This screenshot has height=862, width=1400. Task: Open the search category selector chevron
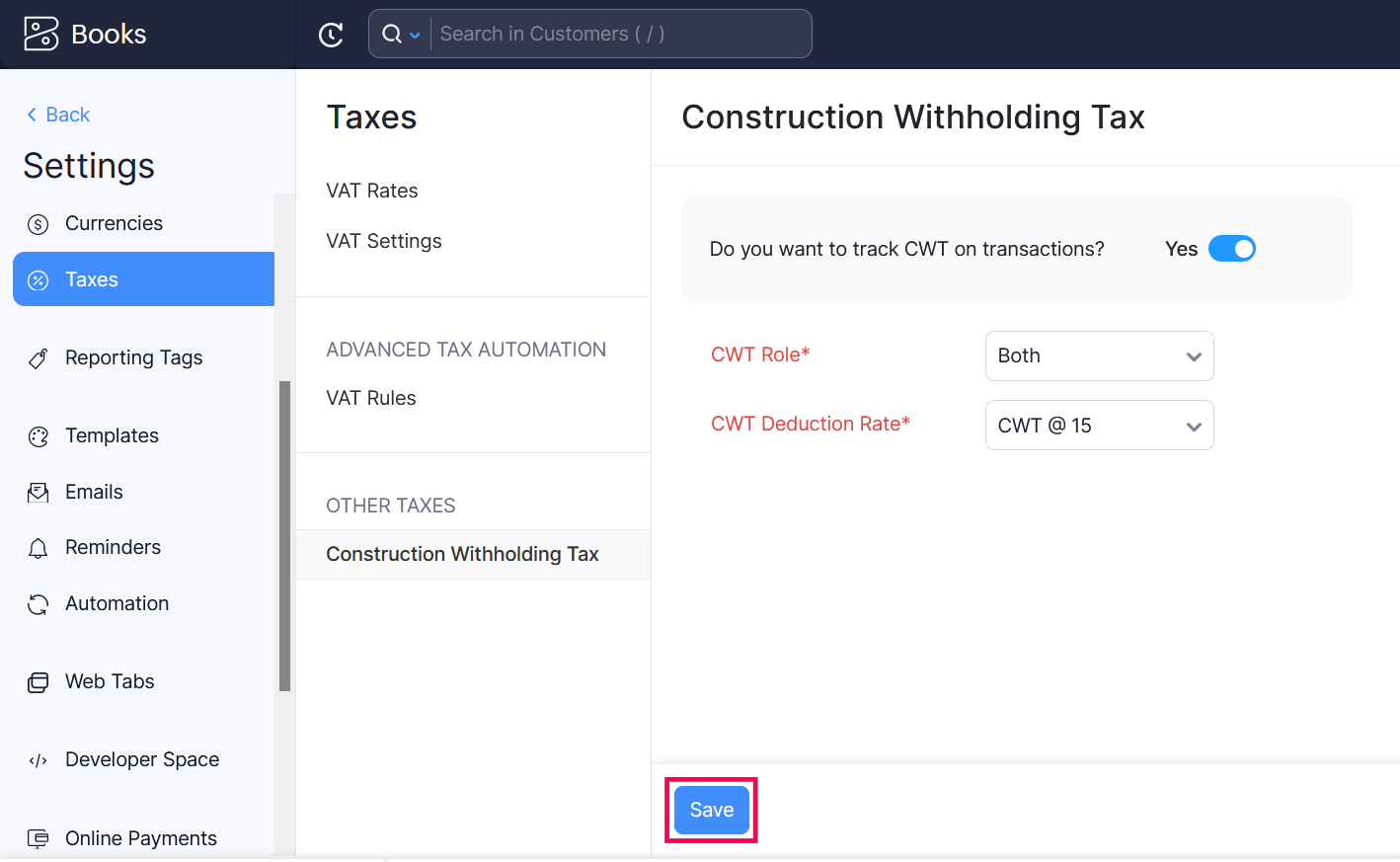pos(415,33)
